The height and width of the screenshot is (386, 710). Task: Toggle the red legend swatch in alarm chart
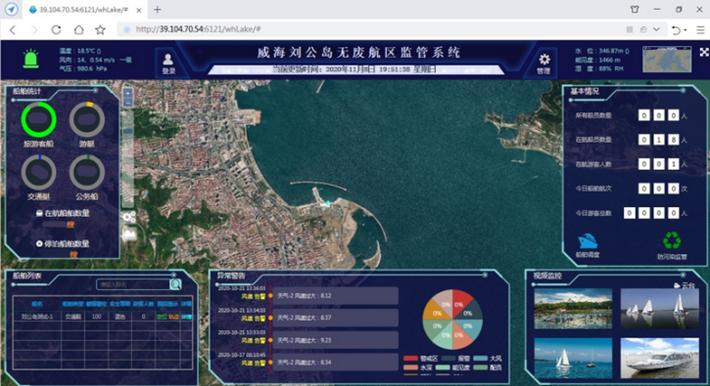tap(411, 358)
